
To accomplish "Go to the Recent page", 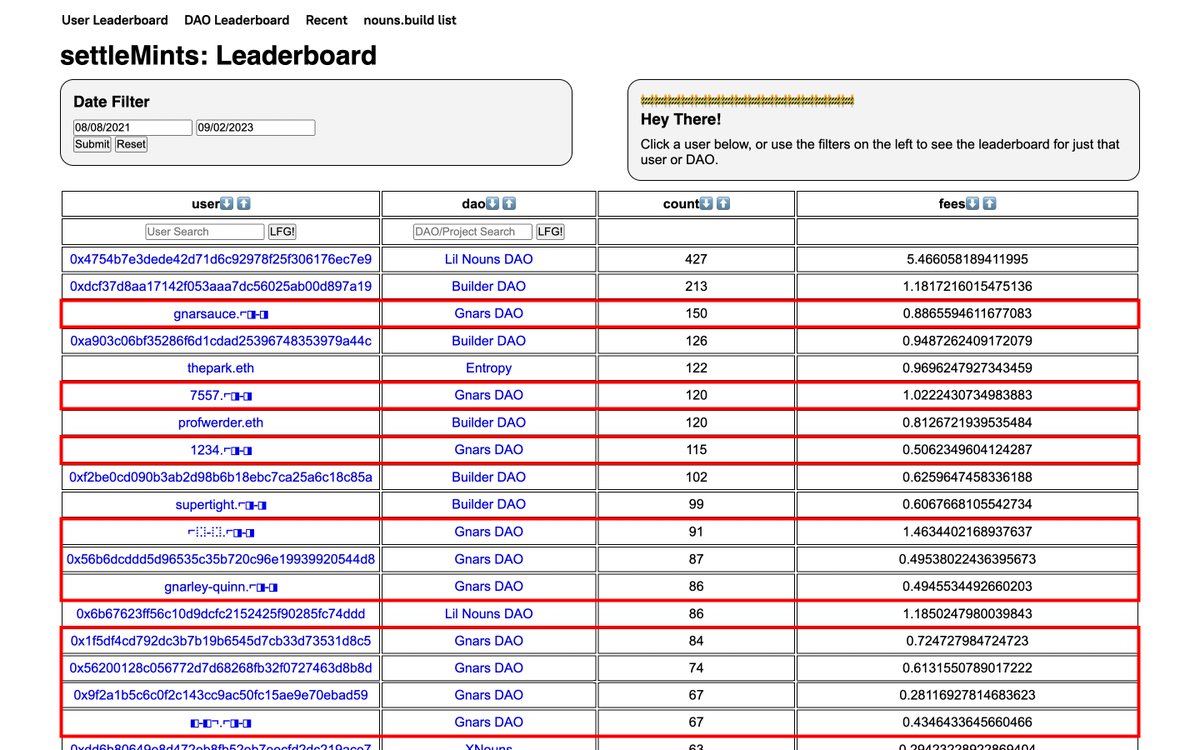I will click(x=327, y=20).
